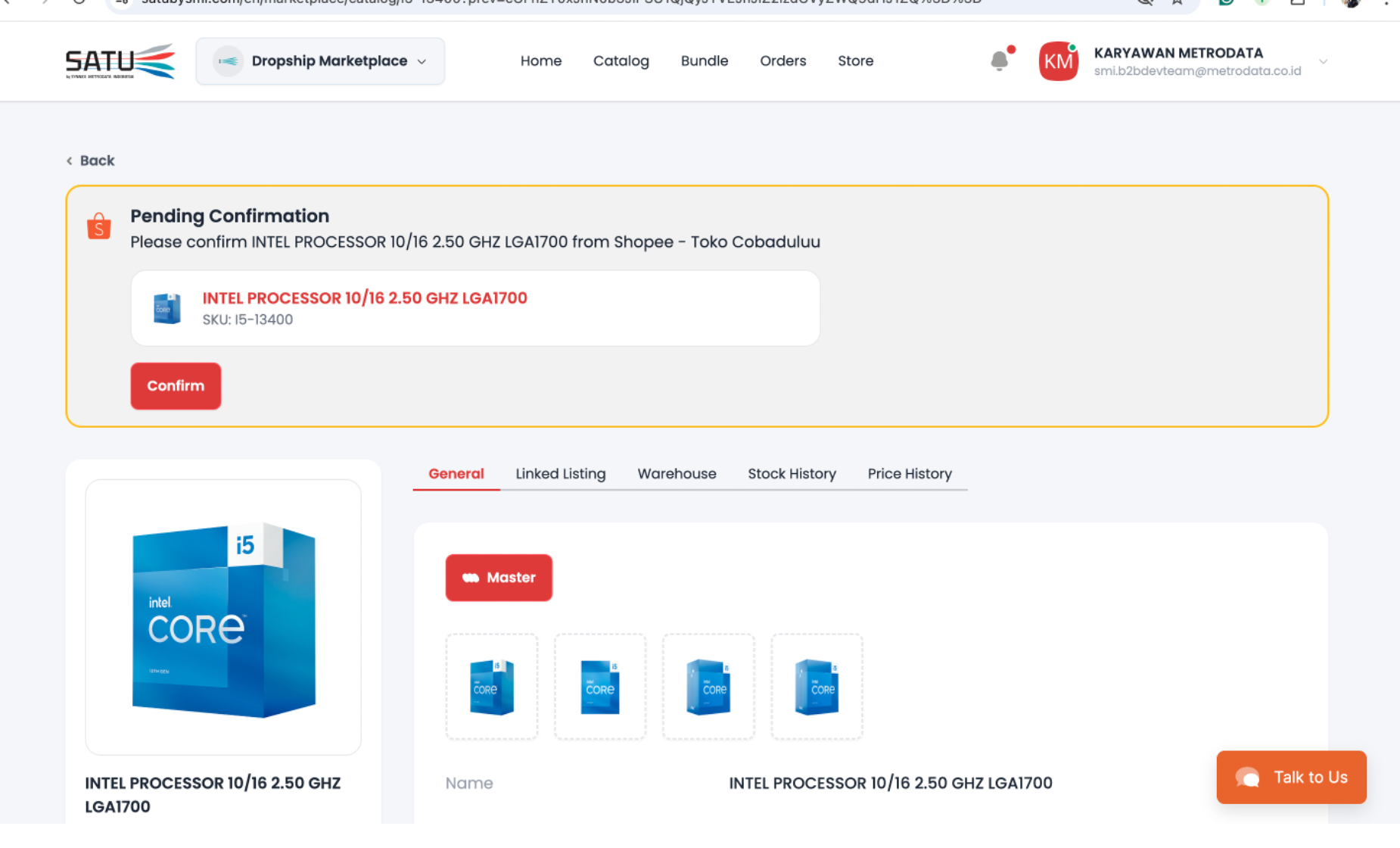Click the KM user avatar

click(x=1058, y=61)
